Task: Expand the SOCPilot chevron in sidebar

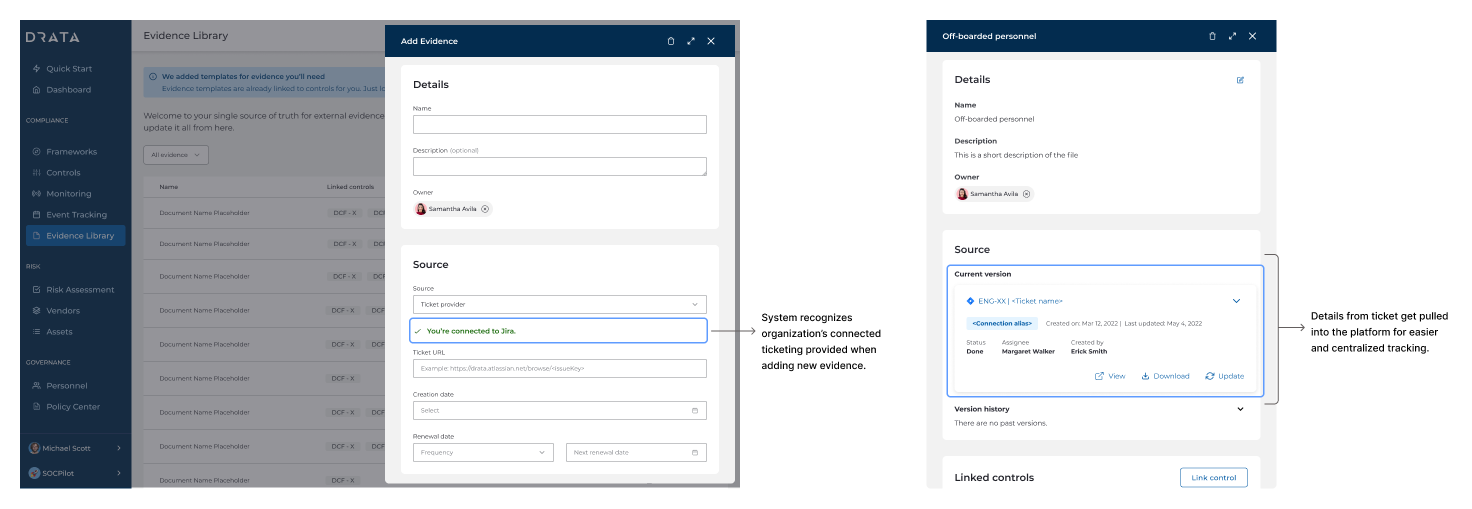Action: click(119, 472)
